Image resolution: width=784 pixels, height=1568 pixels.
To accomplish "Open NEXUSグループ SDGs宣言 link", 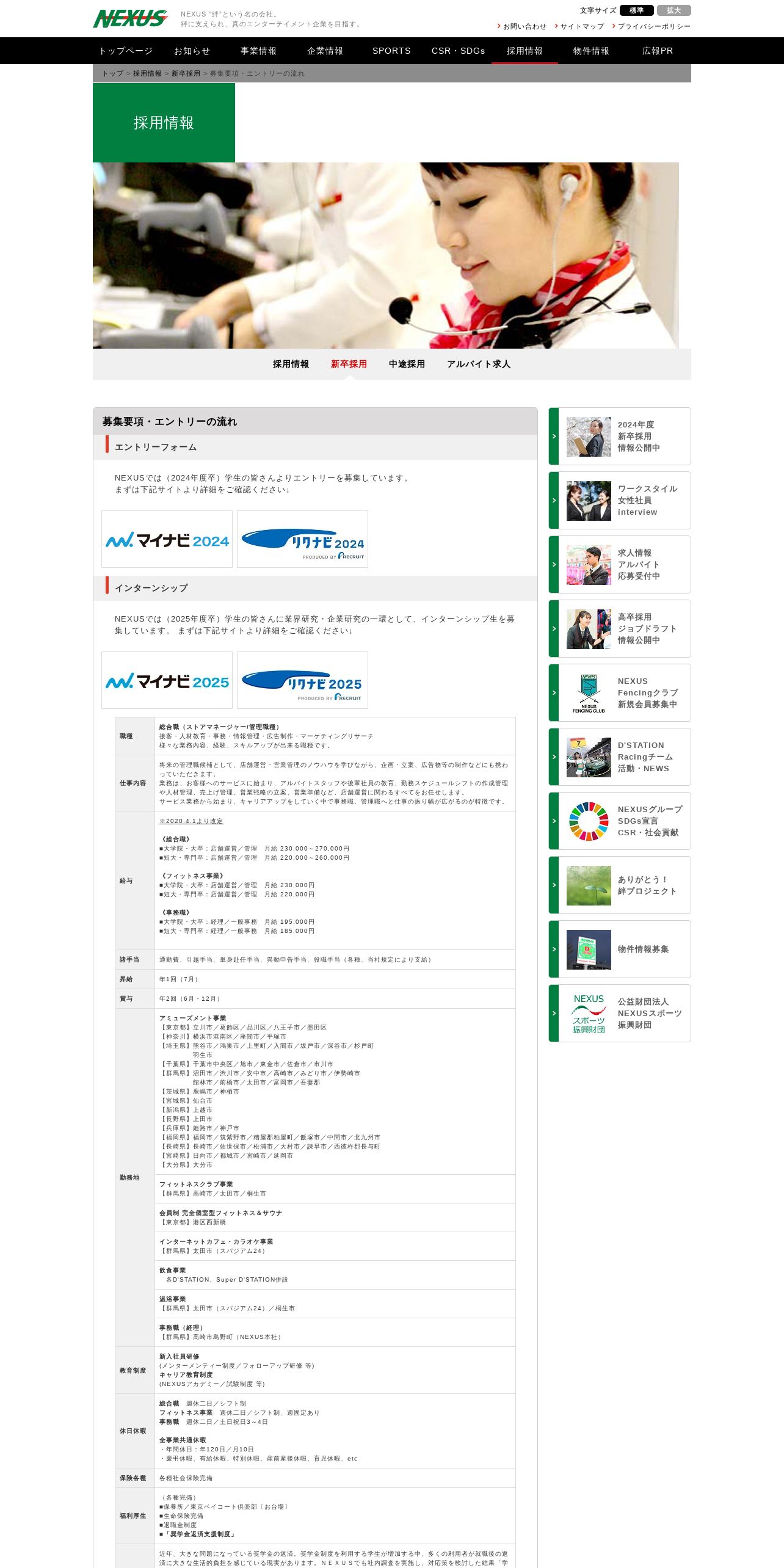I will pyautogui.click(x=650, y=821).
